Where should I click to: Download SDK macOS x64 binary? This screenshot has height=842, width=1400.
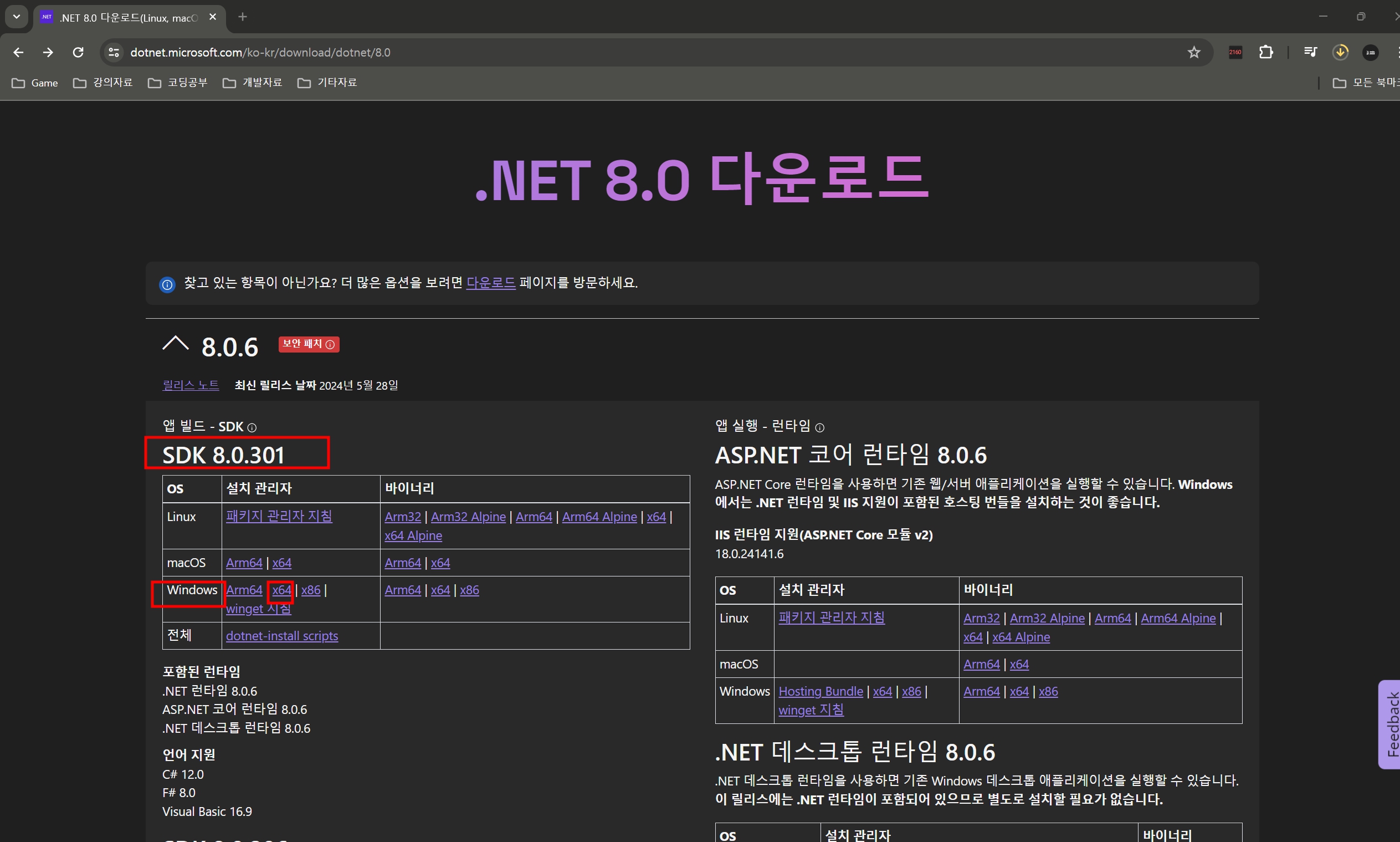coord(440,563)
